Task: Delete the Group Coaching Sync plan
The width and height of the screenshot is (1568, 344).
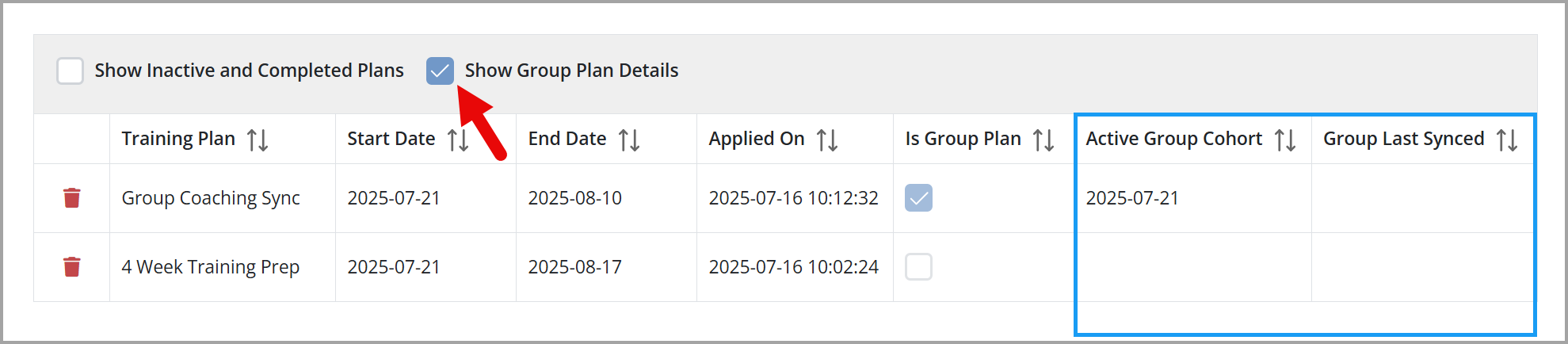Action: 72,198
